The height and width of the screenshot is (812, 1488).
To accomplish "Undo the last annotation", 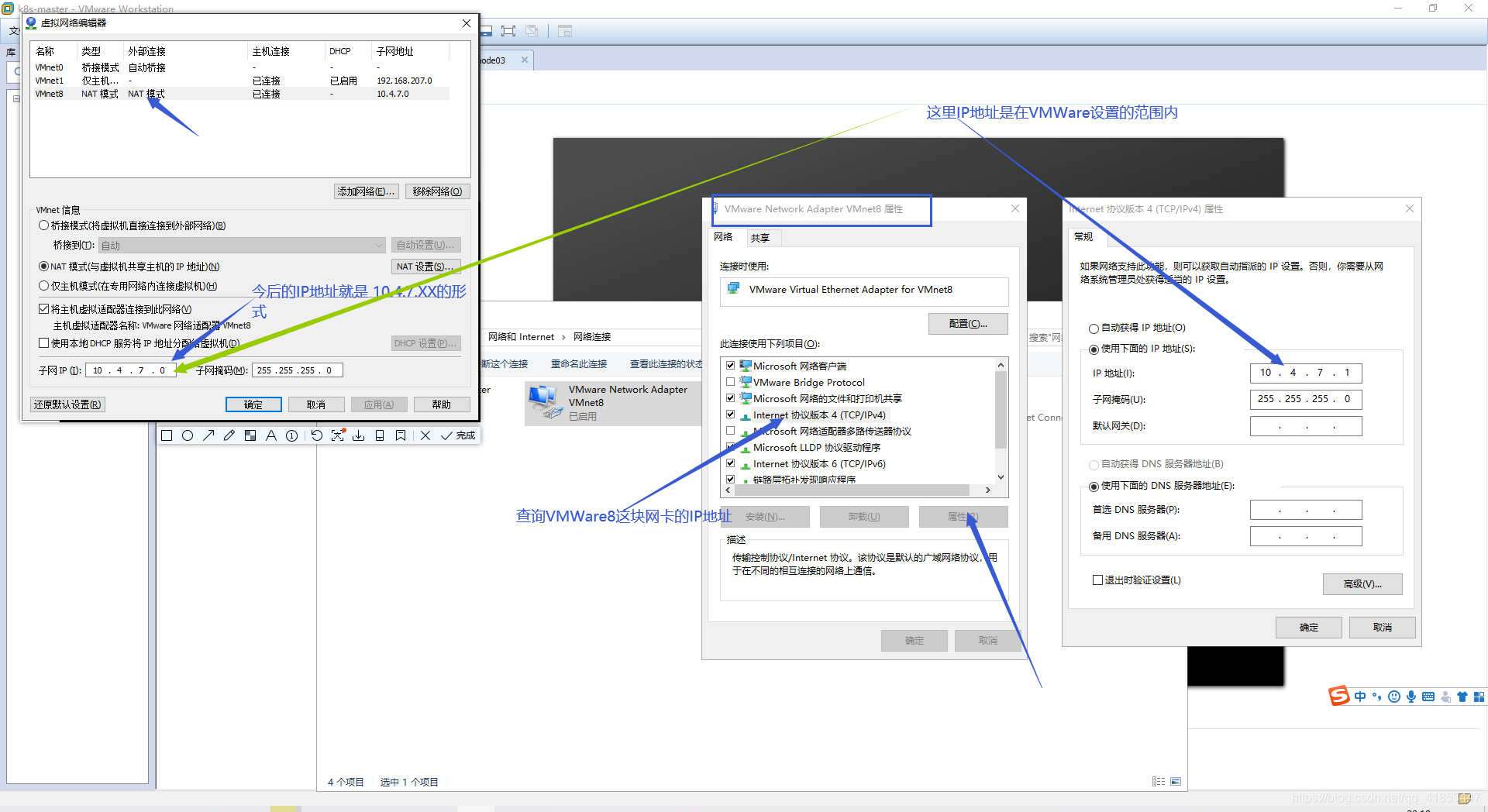I will (x=317, y=435).
